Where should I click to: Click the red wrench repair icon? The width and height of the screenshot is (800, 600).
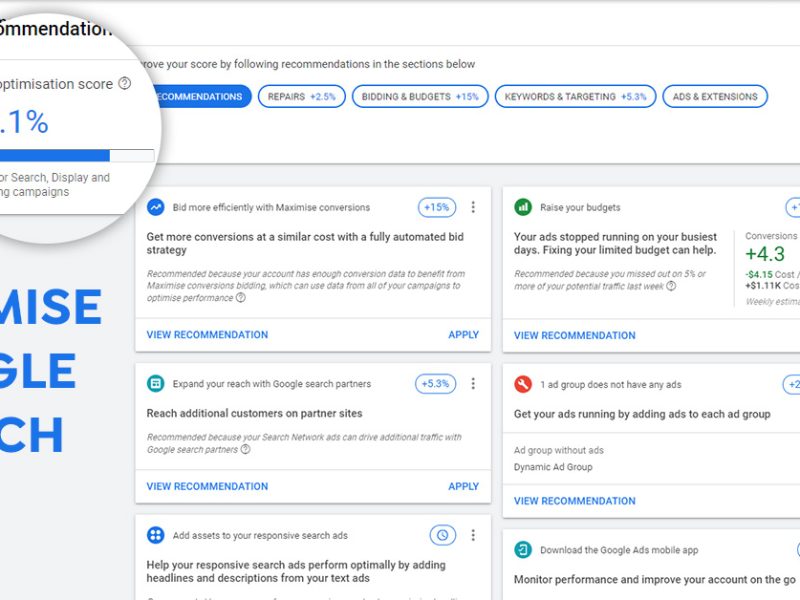click(x=523, y=384)
